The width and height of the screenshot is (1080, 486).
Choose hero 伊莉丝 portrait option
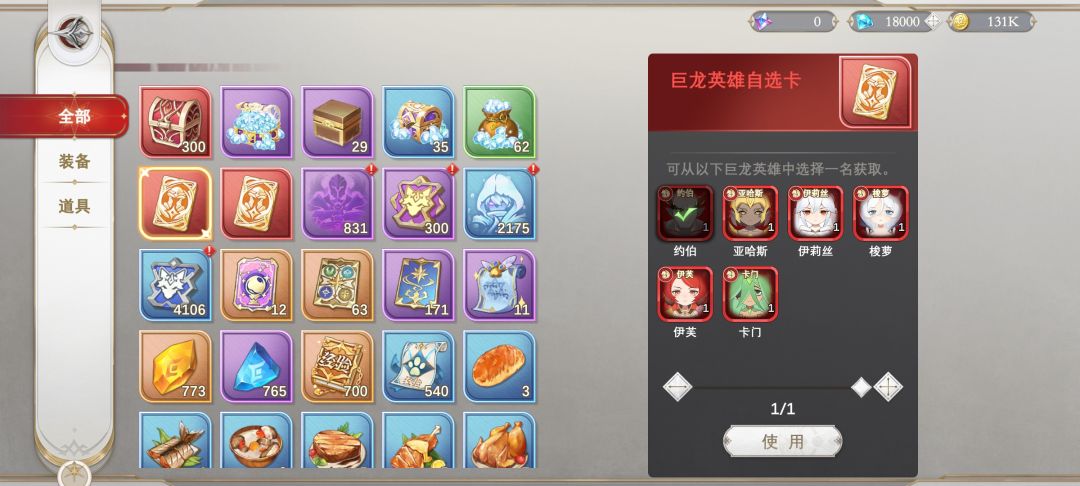pos(816,213)
